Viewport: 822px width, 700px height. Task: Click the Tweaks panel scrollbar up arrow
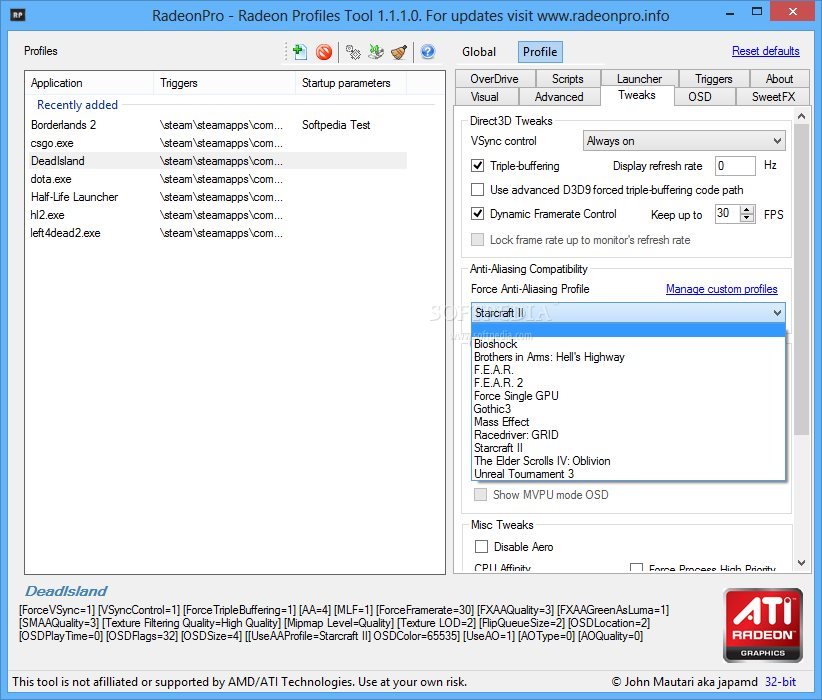(x=801, y=116)
